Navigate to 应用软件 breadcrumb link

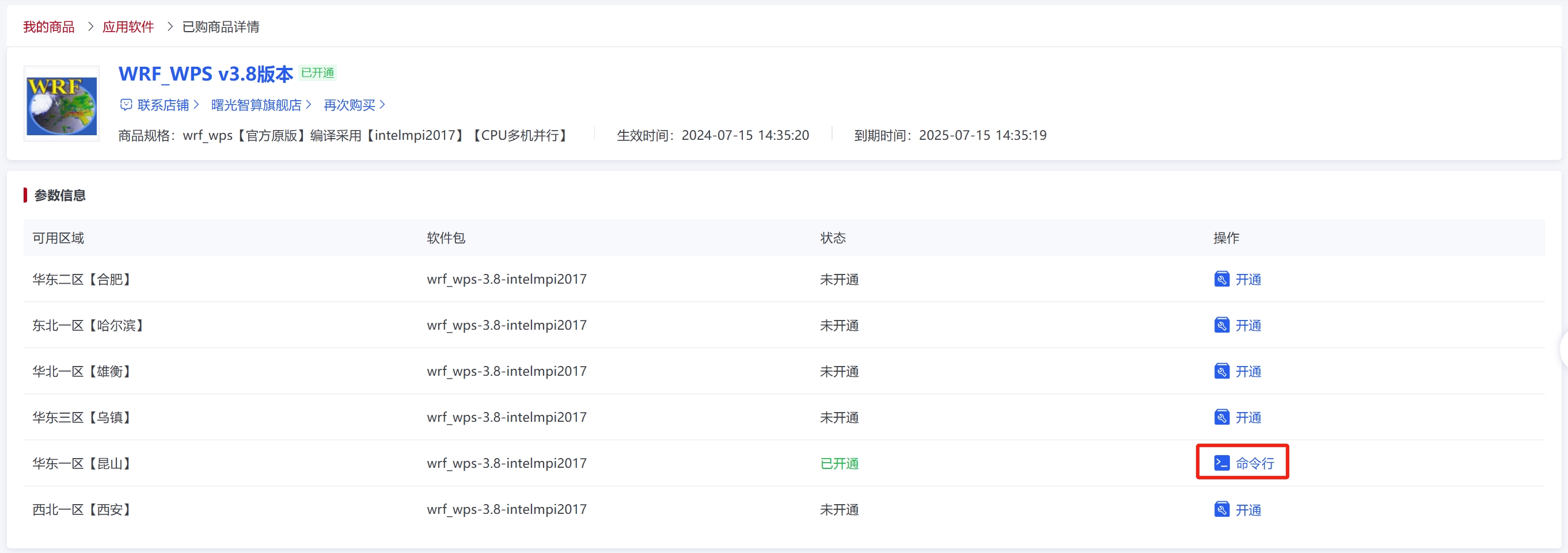pos(128,27)
